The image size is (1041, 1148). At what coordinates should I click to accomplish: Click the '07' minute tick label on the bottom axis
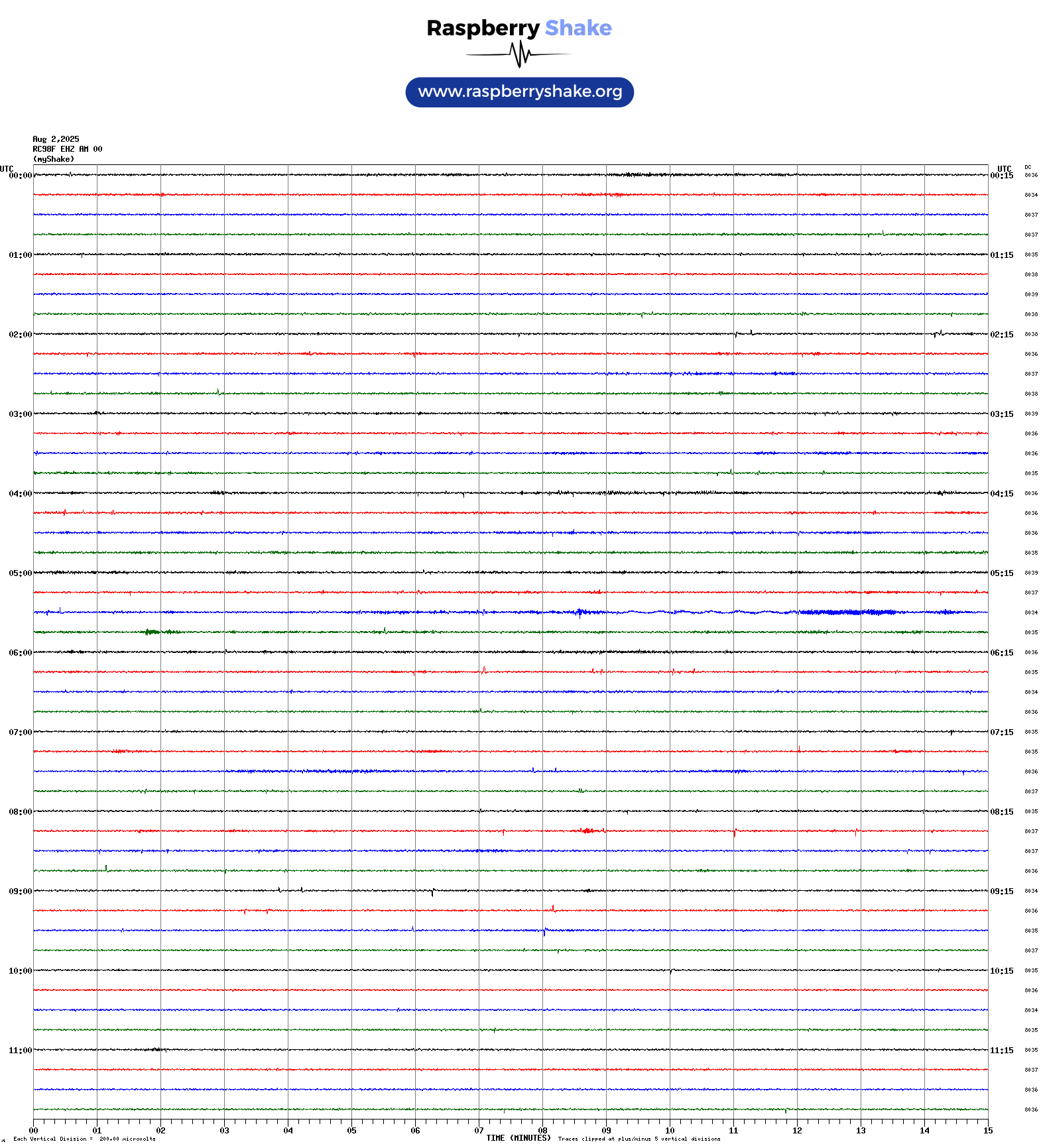click(479, 1131)
